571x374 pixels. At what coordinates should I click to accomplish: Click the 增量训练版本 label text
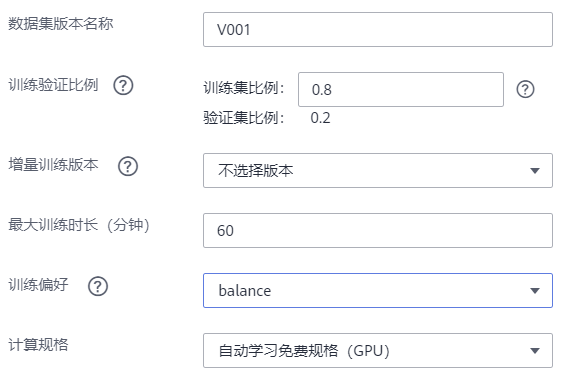click(53, 165)
